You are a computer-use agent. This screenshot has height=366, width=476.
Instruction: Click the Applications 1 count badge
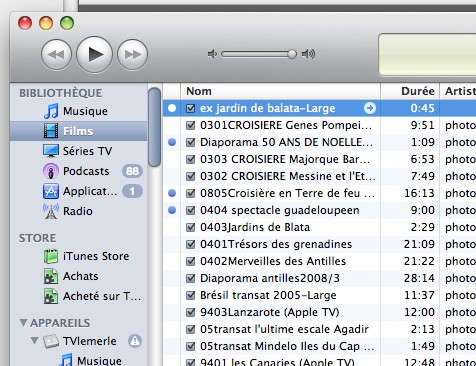[x=132, y=191]
